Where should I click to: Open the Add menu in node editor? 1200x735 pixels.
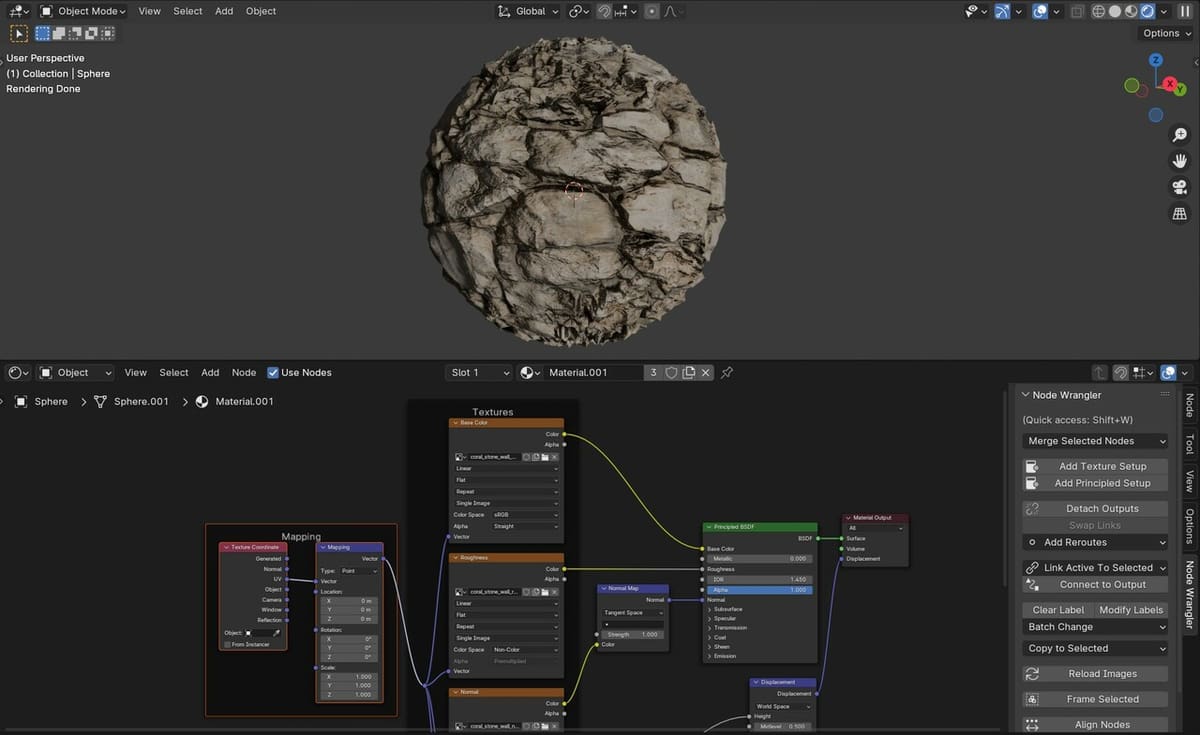[x=210, y=373]
